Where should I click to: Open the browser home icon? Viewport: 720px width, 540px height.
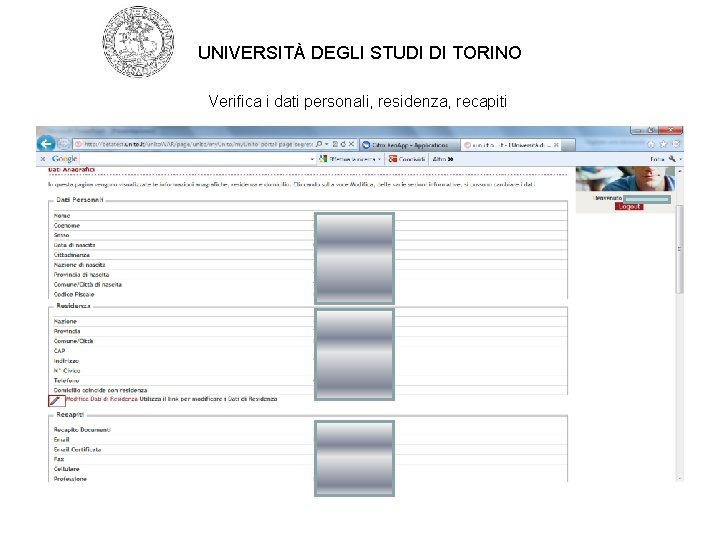(651, 144)
